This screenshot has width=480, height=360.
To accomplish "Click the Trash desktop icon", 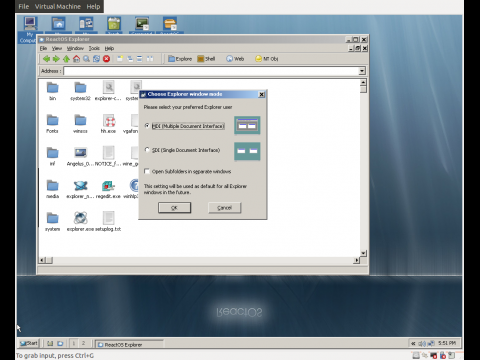I will [114, 24].
